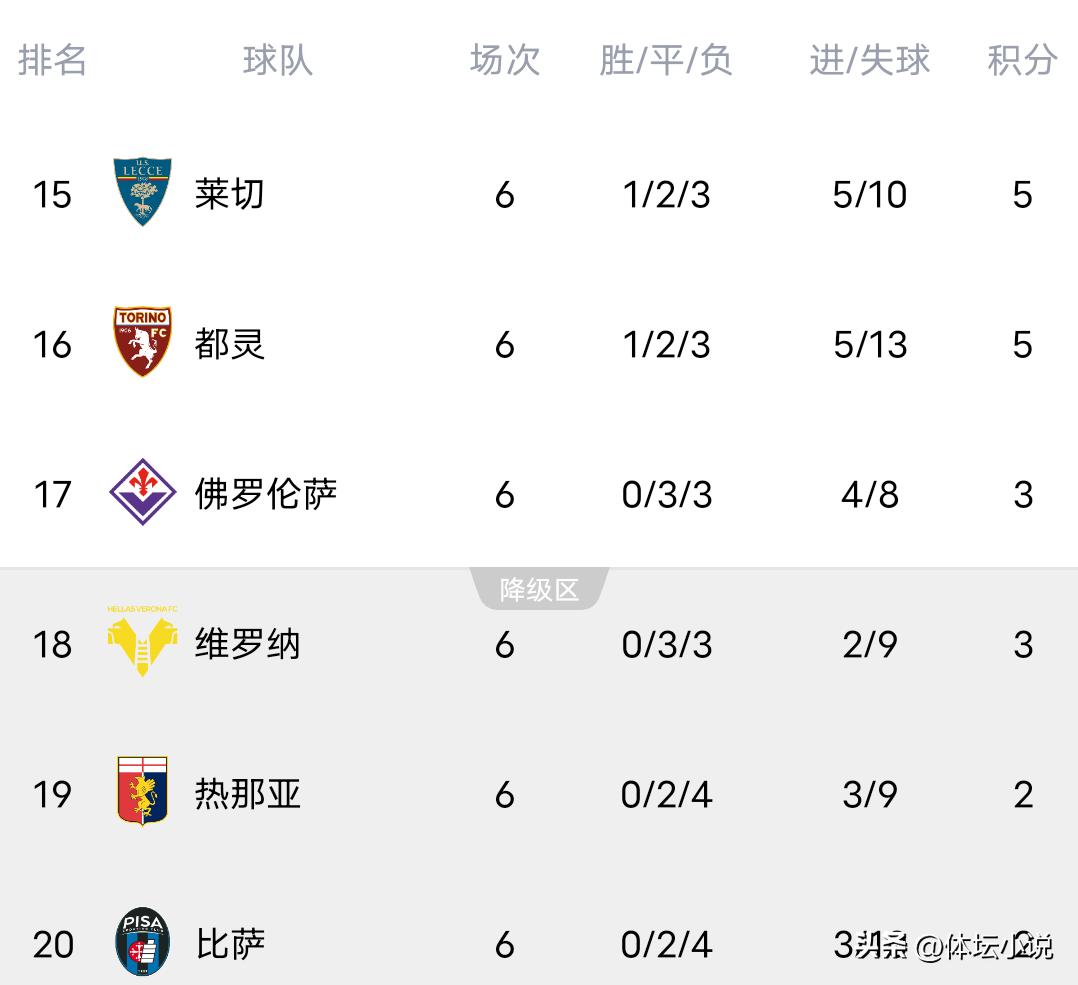The image size is (1078, 985).
Task: Click the 佛罗伦萨 team name
Action: pyautogui.click(x=266, y=494)
